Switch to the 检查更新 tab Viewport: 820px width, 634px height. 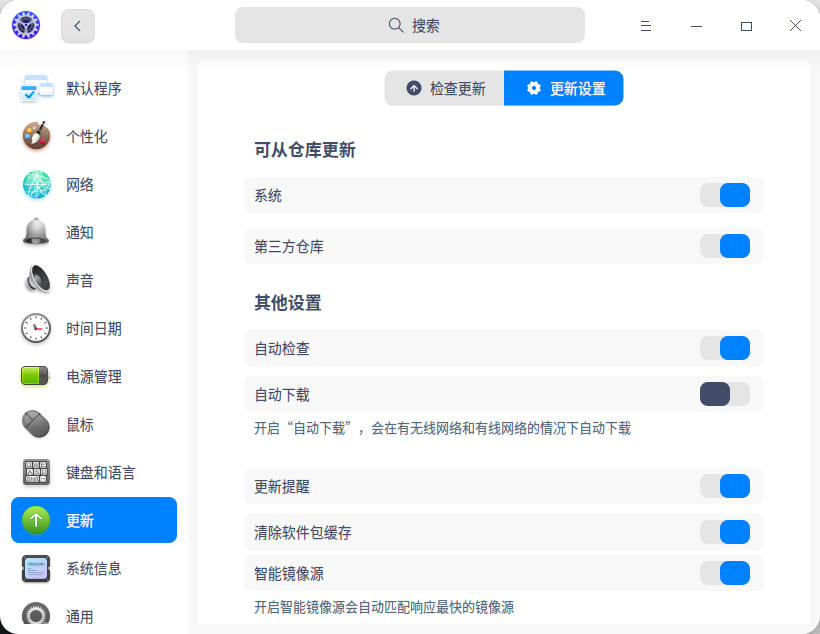point(444,88)
